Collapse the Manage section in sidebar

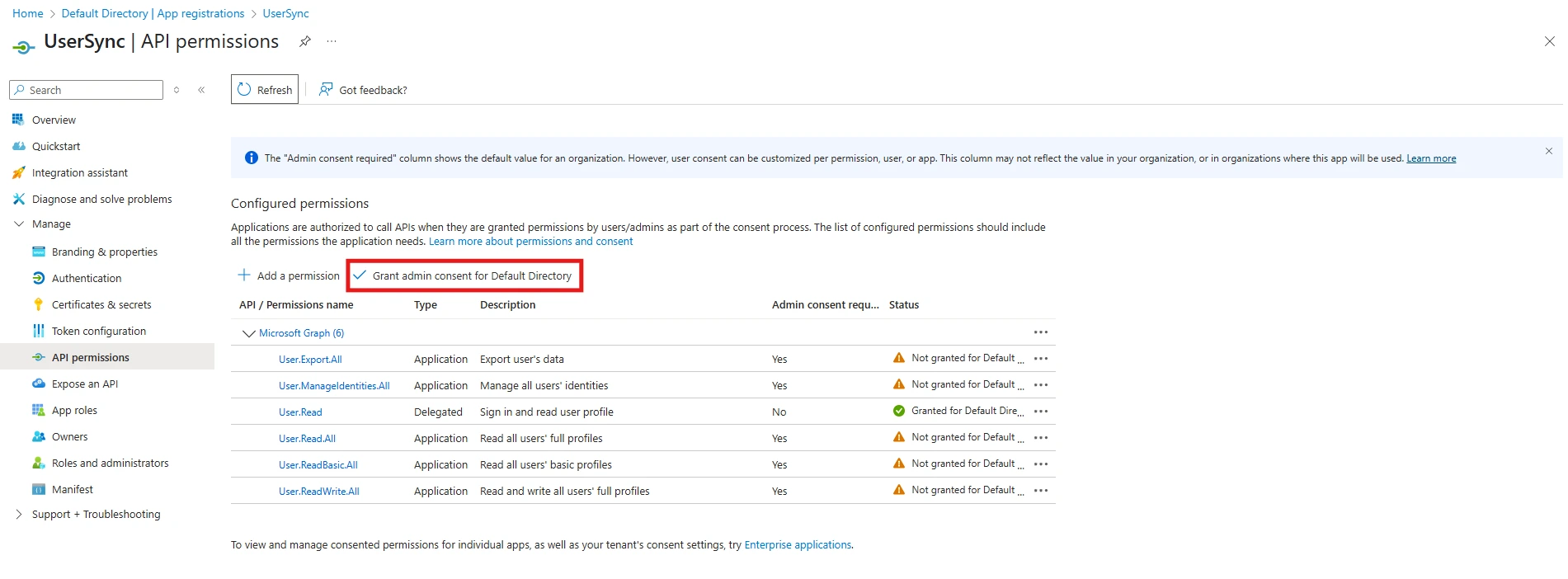(x=19, y=224)
